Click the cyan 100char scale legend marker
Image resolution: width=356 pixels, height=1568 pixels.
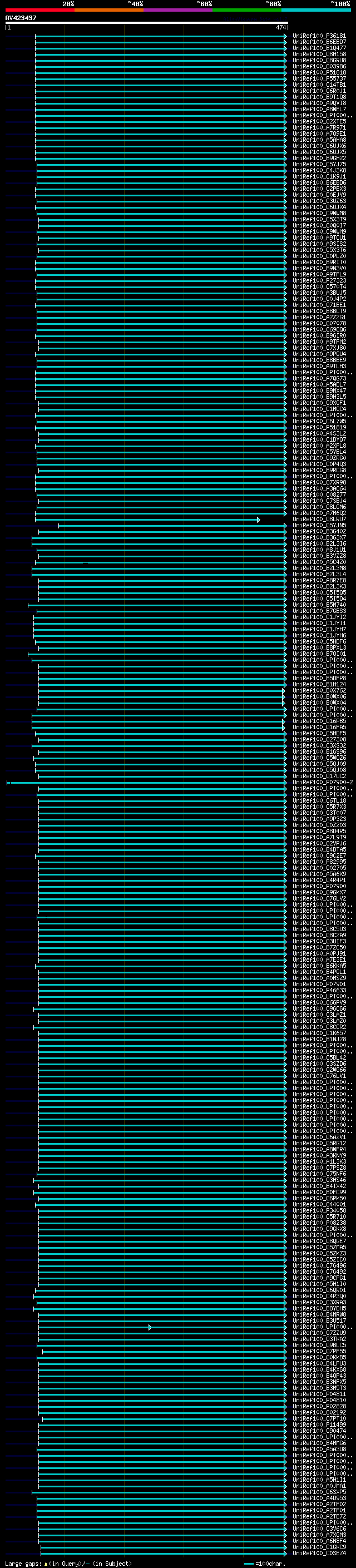click(248, 1564)
